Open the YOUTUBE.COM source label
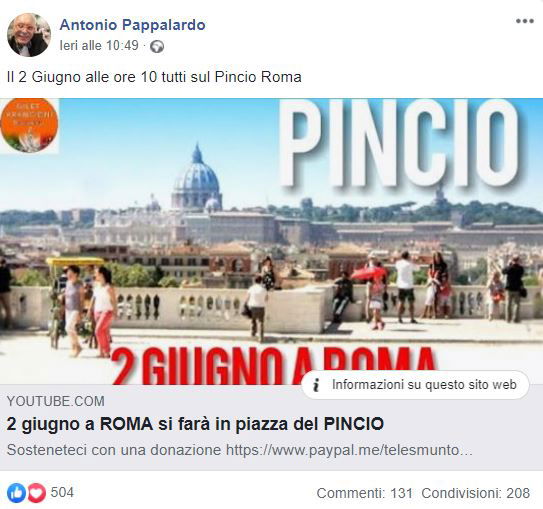 click(56, 401)
